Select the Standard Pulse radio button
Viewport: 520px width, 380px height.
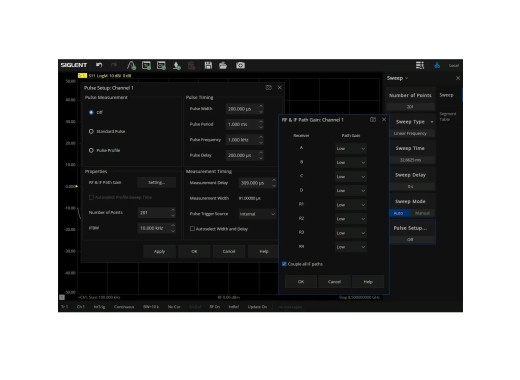91,131
